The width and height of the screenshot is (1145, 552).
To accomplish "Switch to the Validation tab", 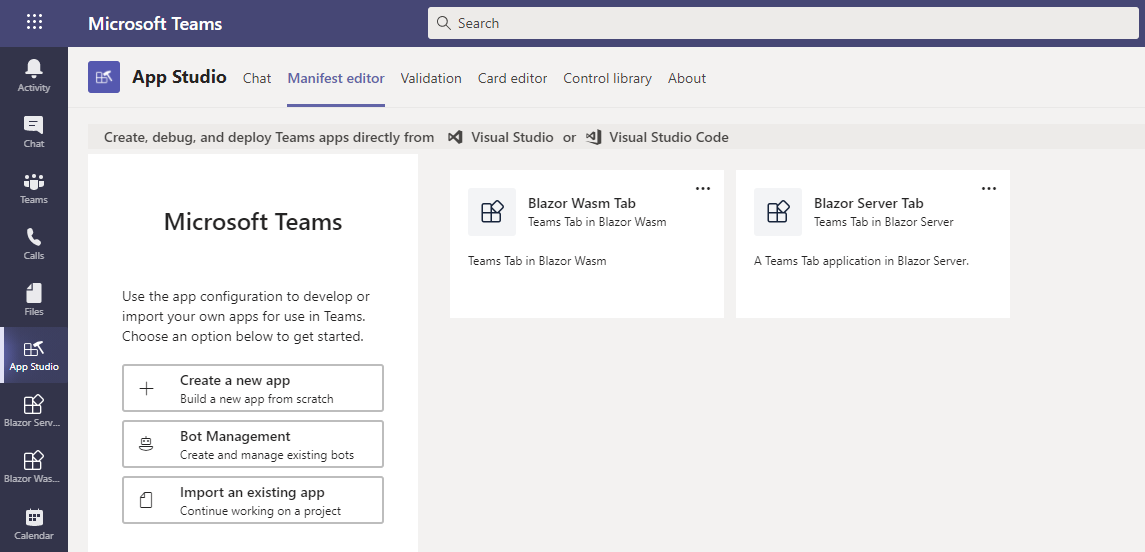I will click(431, 78).
